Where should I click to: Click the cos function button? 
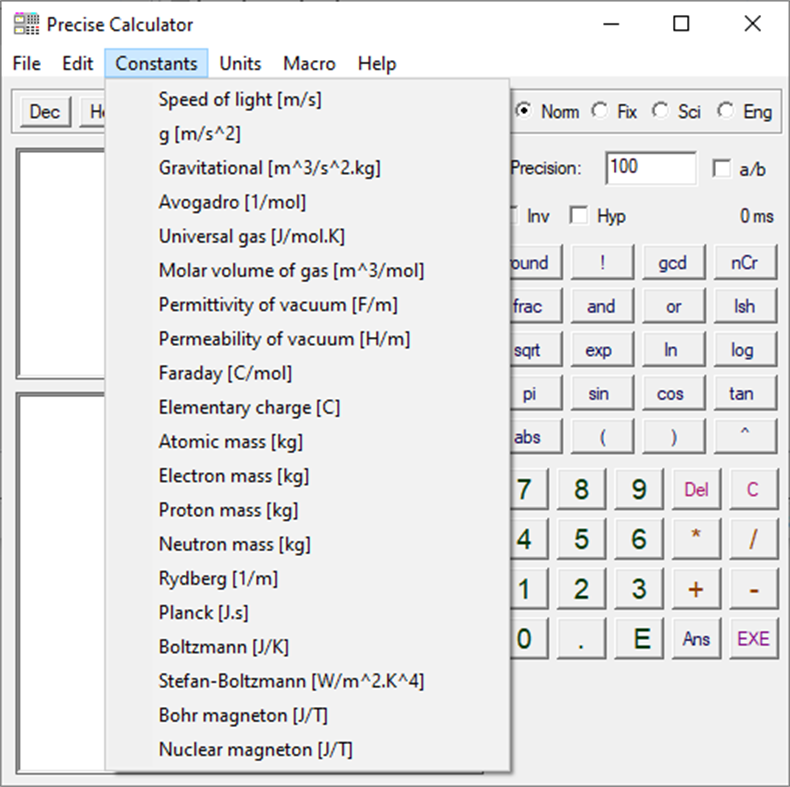[x=674, y=394]
